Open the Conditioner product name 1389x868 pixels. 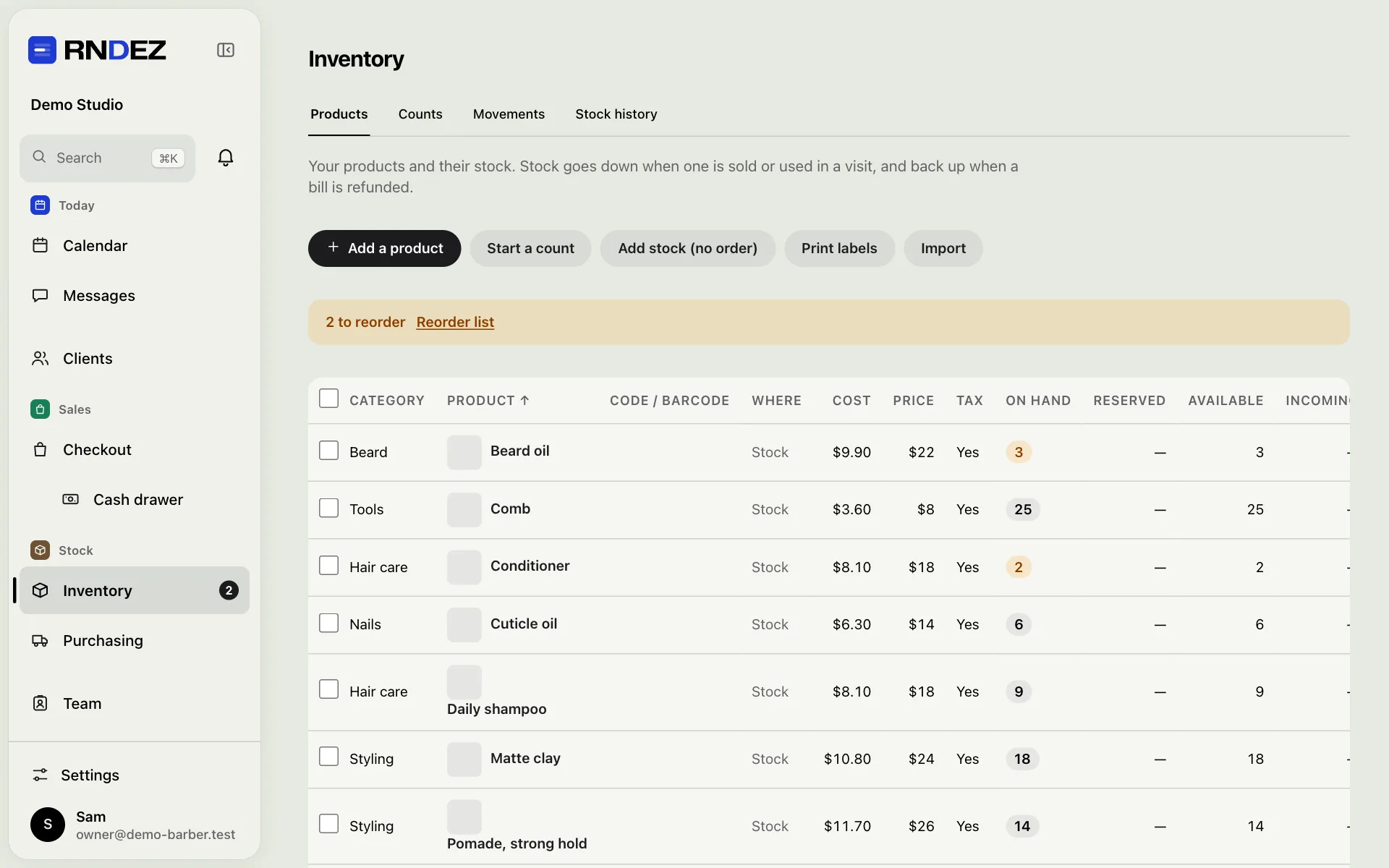(x=530, y=566)
